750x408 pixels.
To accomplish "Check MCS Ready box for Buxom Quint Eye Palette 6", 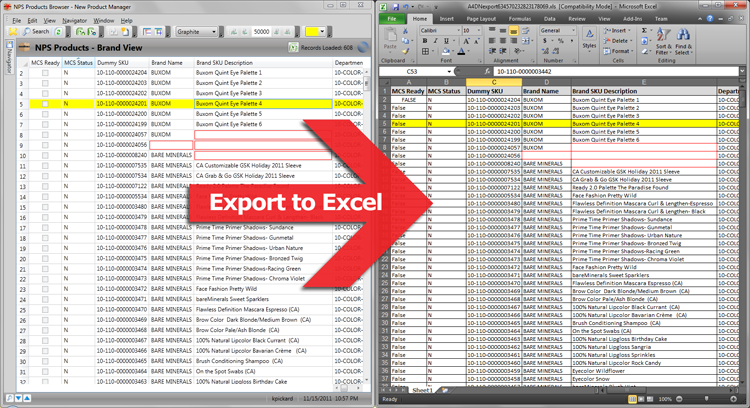I will click(x=45, y=124).
